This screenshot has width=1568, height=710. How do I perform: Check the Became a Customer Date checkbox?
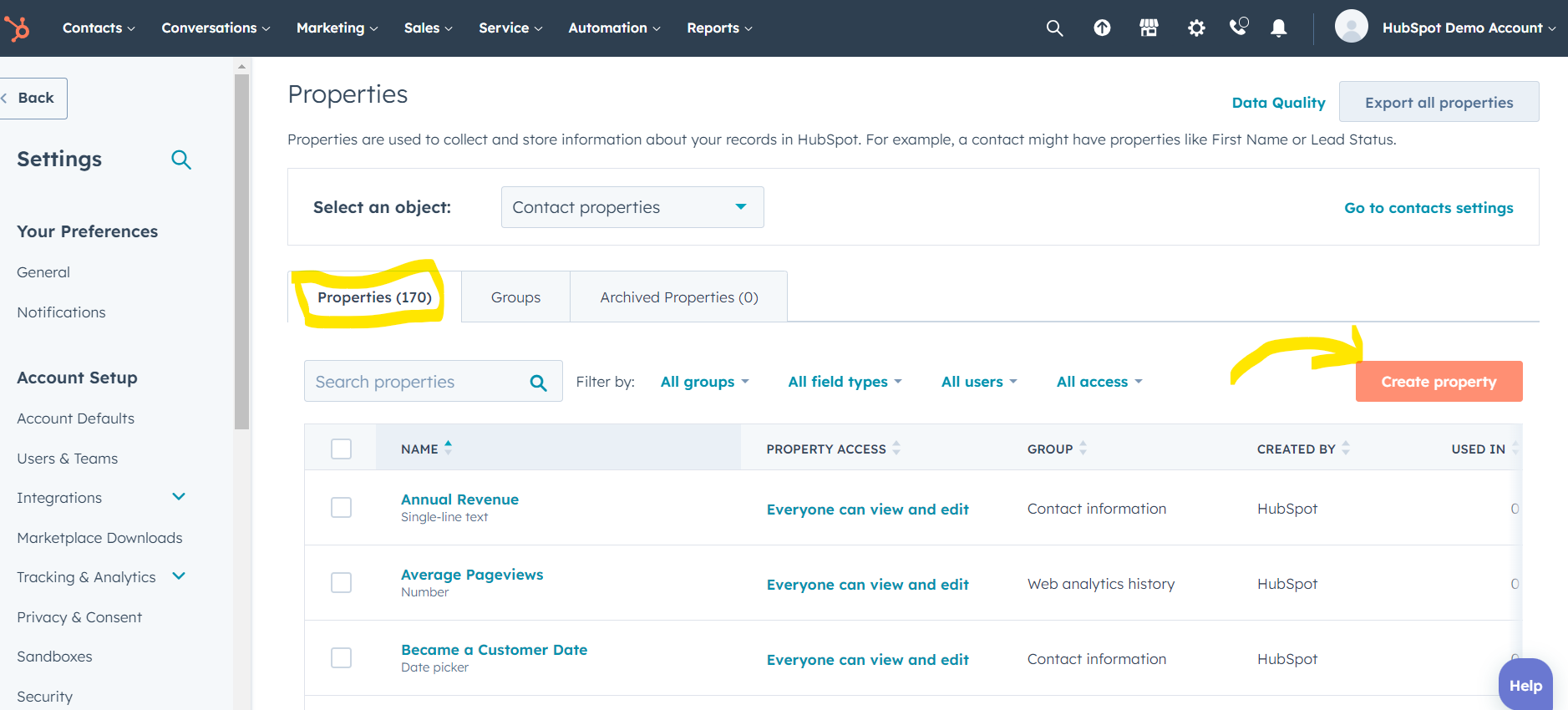coord(341,657)
